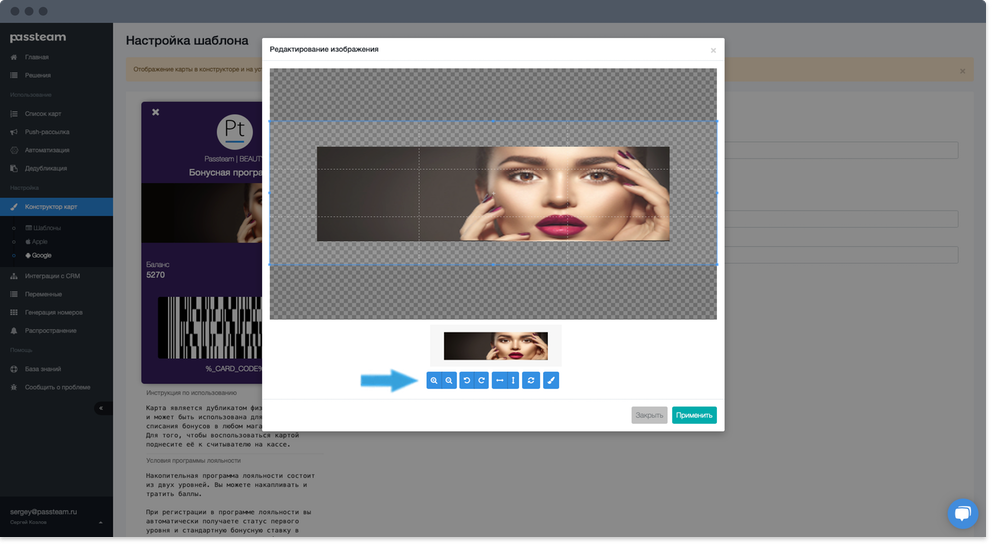993x544 pixels.
Task: Click the X on the card preview
Action: [x=155, y=112]
